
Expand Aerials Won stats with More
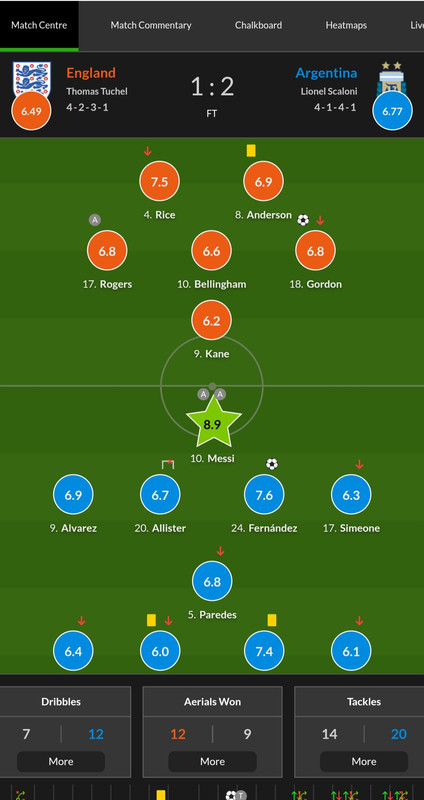coord(212,761)
